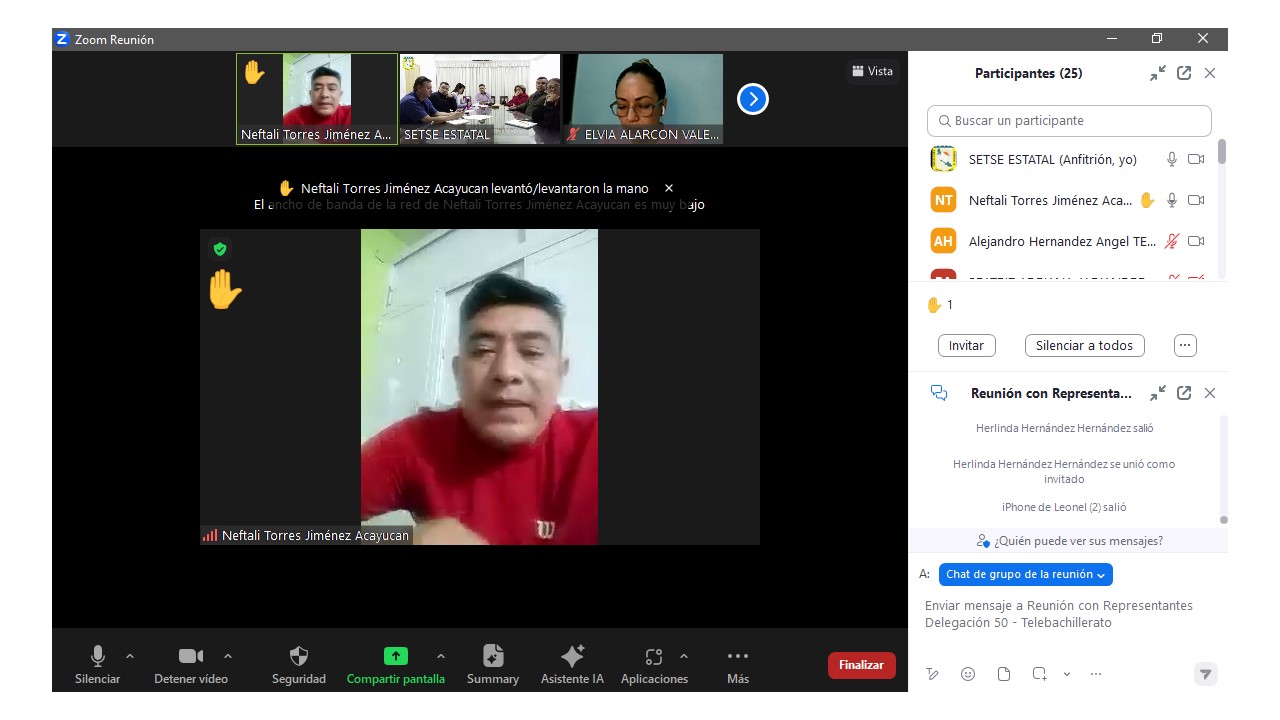
Task: Mute Neftali Torres microphone in participant list
Action: [x=1171, y=200]
